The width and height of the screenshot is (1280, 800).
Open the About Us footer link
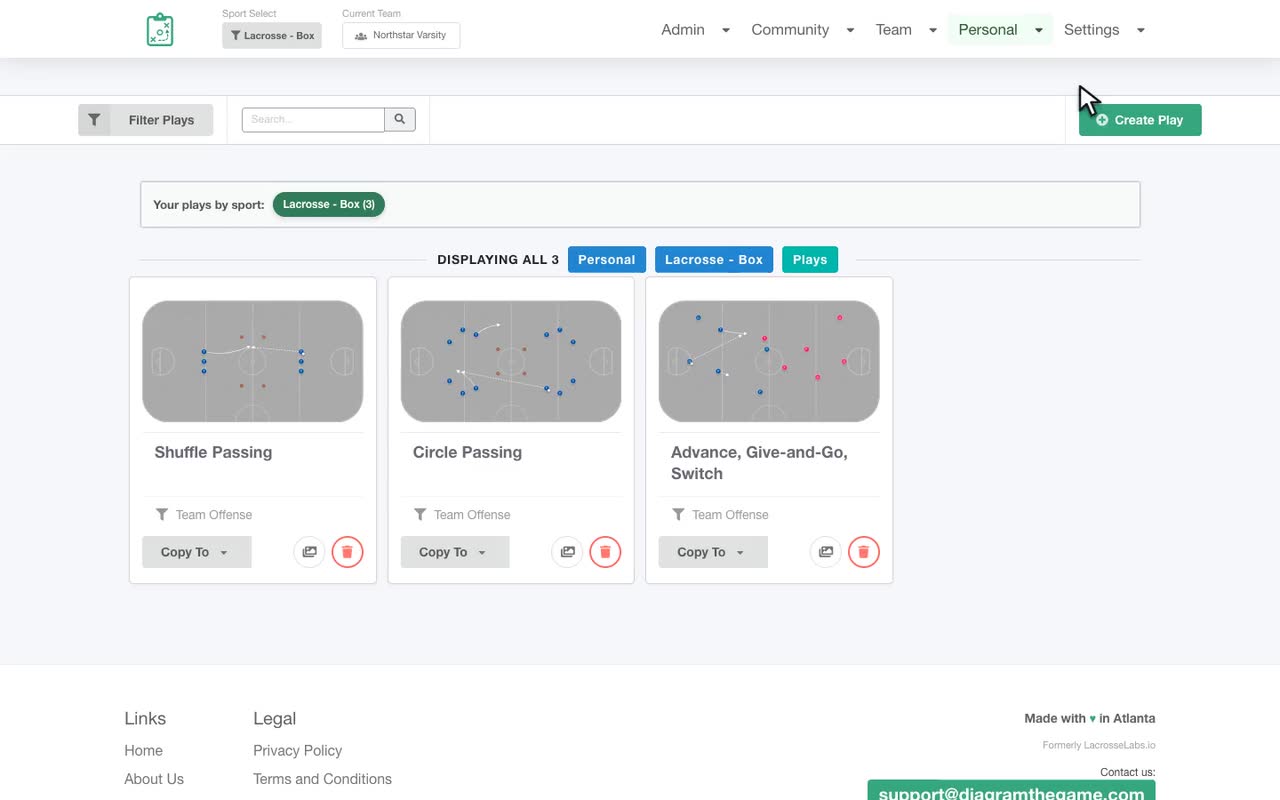tap(154, 779)
